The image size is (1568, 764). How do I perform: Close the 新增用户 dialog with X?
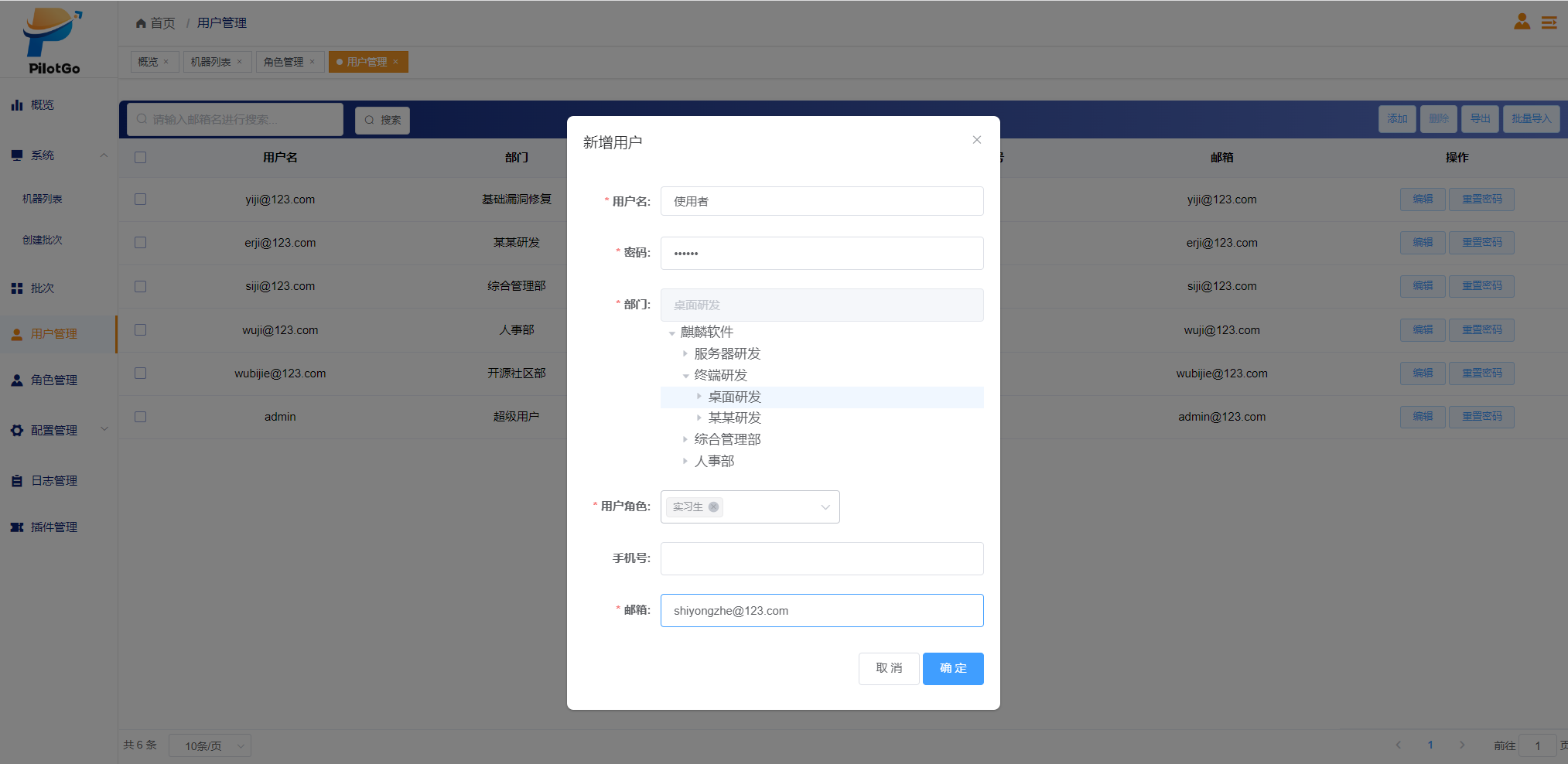point(976,140)
